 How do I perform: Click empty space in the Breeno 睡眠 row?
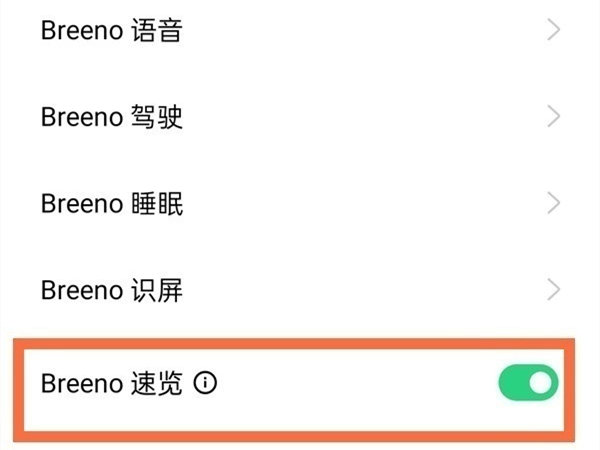350,204
